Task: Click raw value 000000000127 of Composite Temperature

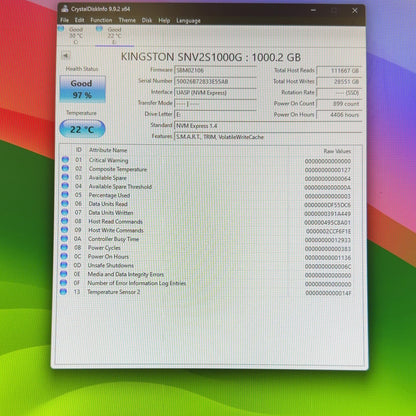Action: pos(328,170)
